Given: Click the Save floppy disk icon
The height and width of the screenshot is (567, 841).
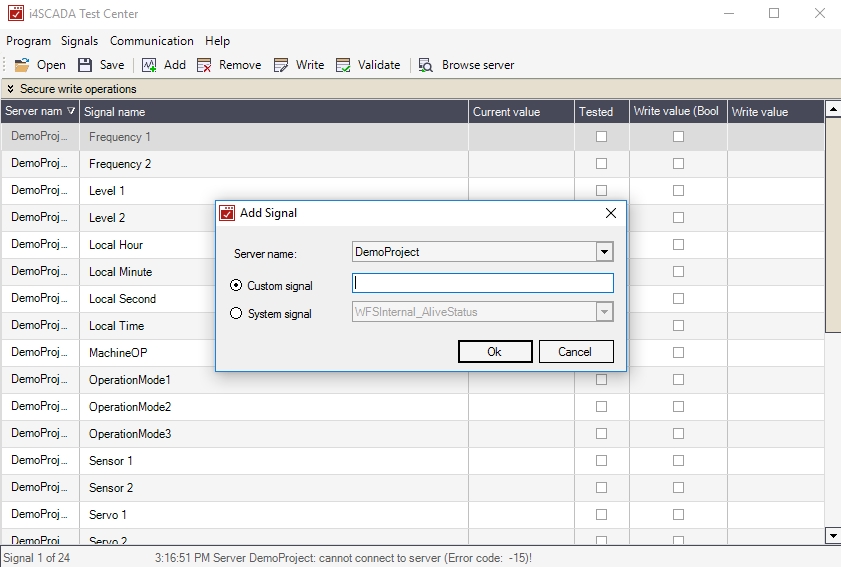Looking at the screenshot, I should [85, 65].
